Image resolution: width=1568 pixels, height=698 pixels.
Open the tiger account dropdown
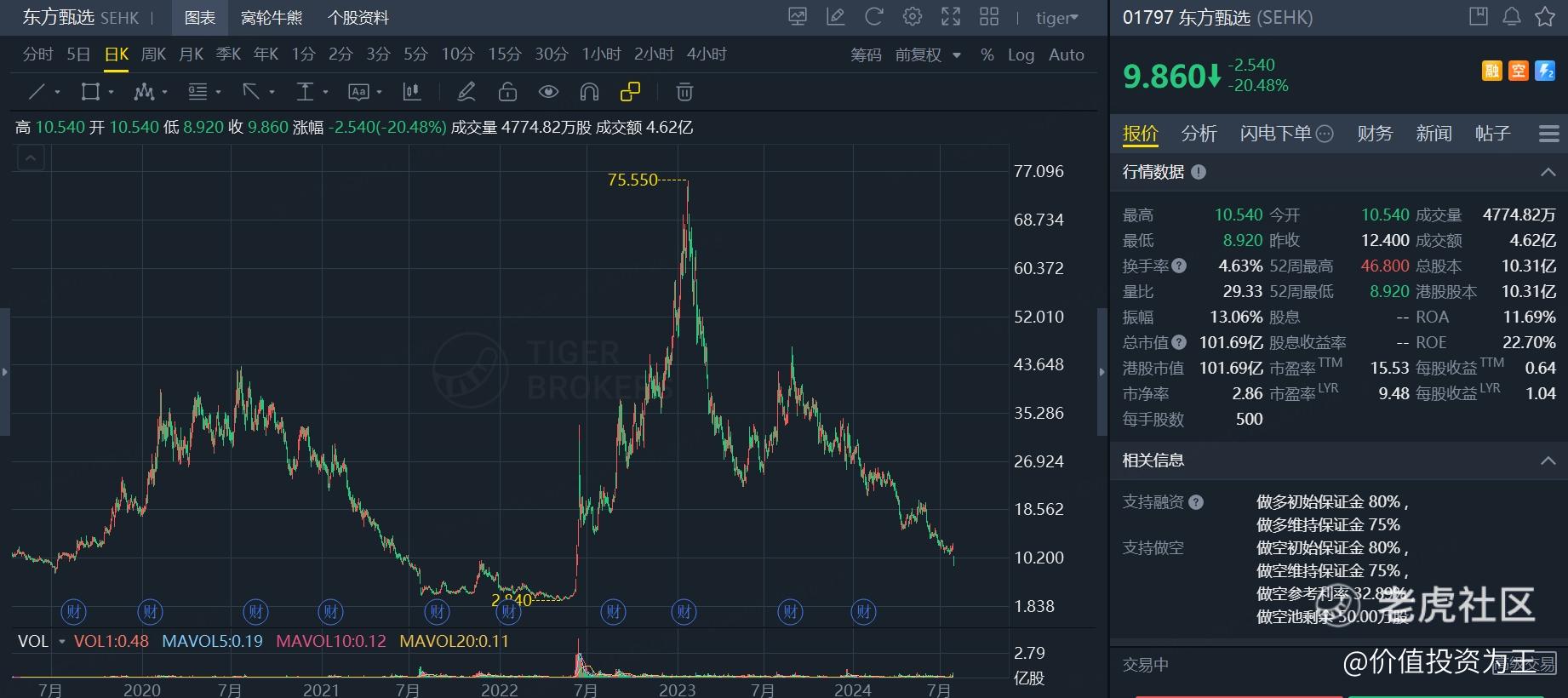tap(1057, 17)
